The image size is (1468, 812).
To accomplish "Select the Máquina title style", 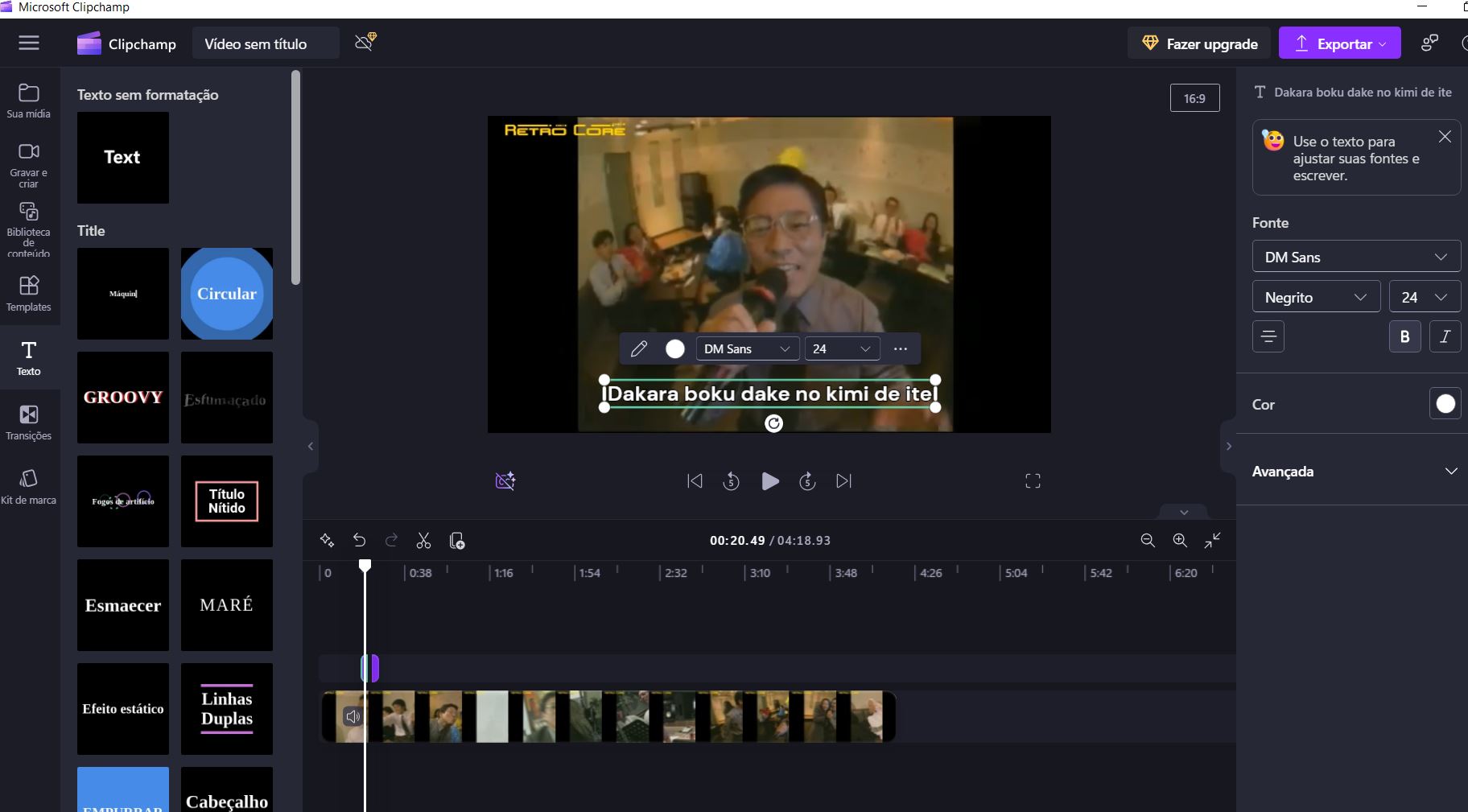I will point(123,294).
